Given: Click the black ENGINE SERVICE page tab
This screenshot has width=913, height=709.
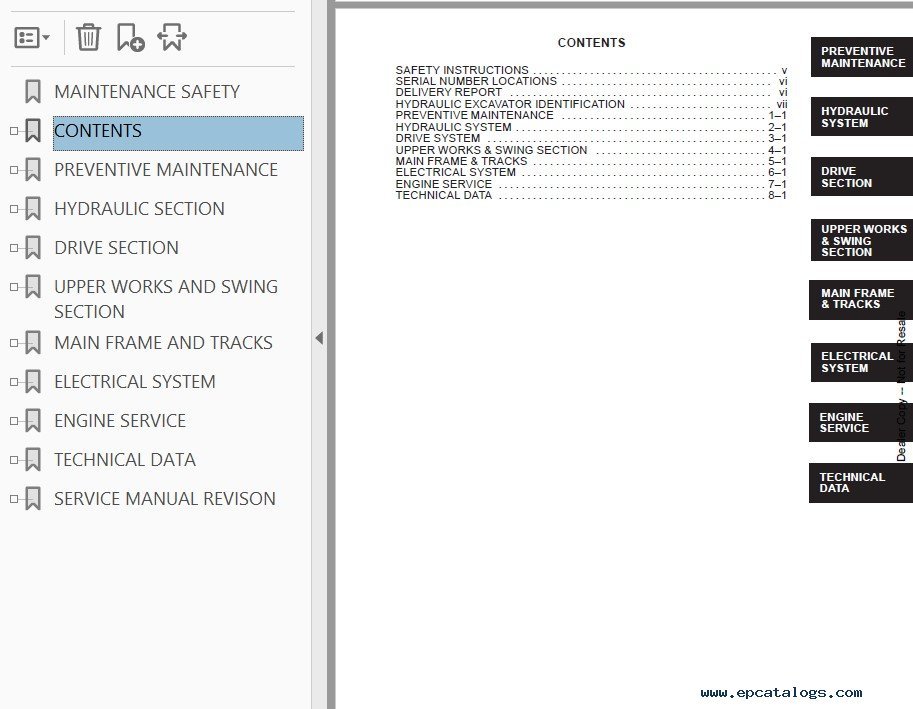Looking at the screenshot, I should pyautogui.click(x=860, y=422).
